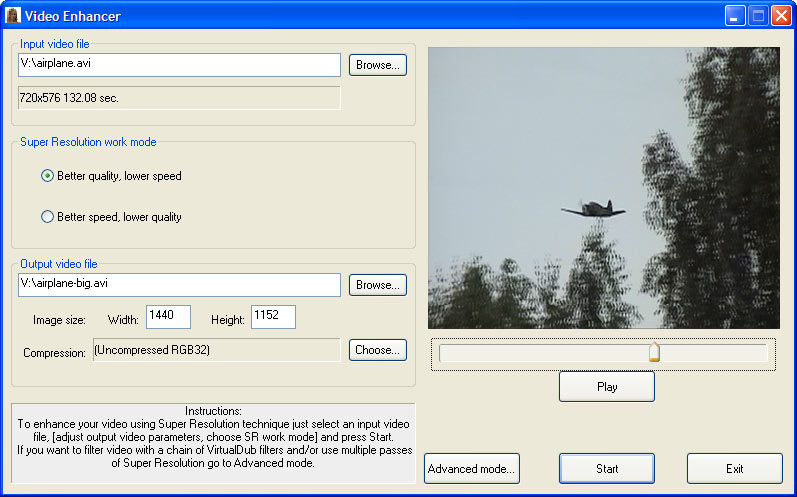Click the airplane video preview image
Screen dimensions: 797x497
point(604,188)
